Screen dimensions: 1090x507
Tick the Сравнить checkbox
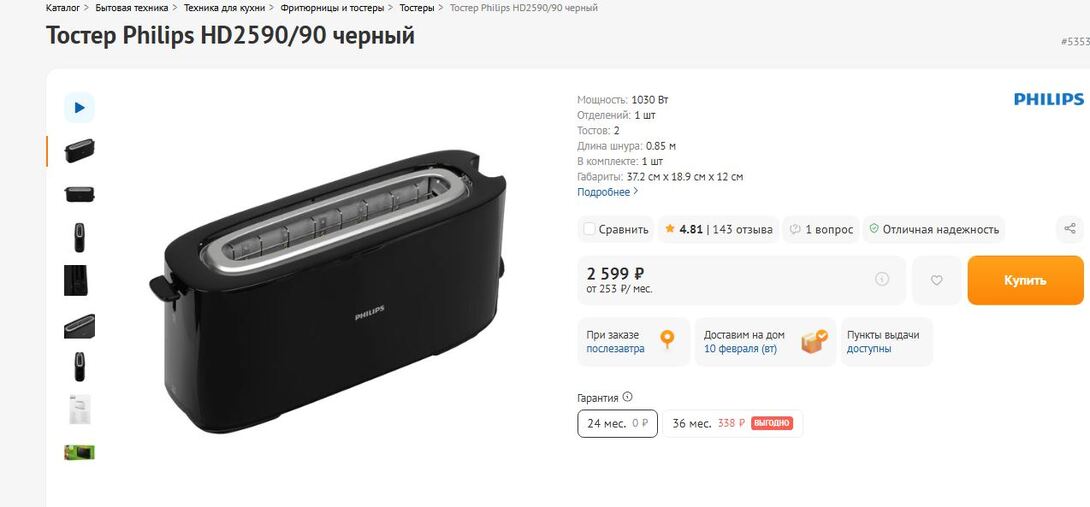click(589, 230)
